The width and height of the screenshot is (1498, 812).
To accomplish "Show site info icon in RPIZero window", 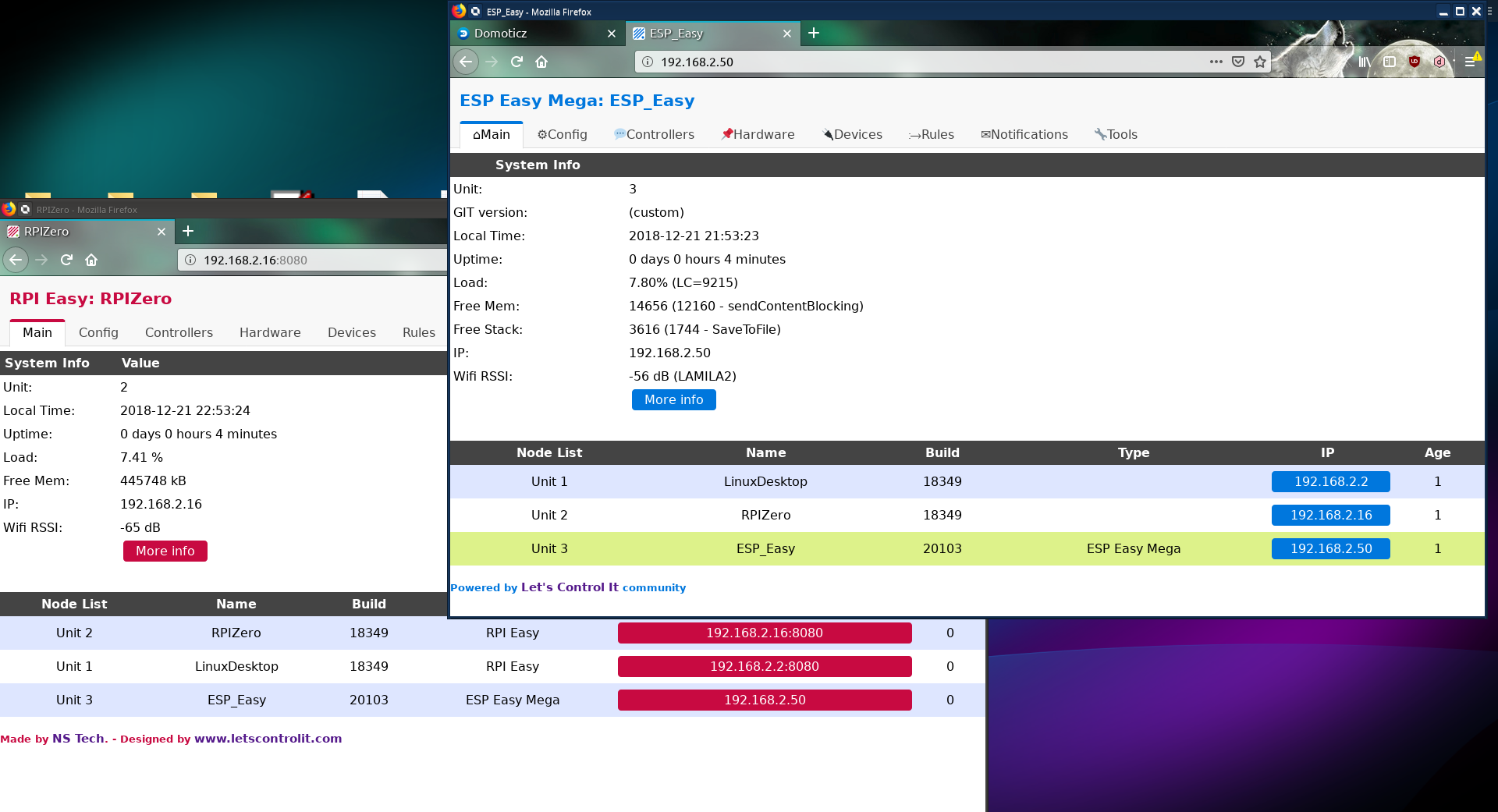I will pos(190,260).
